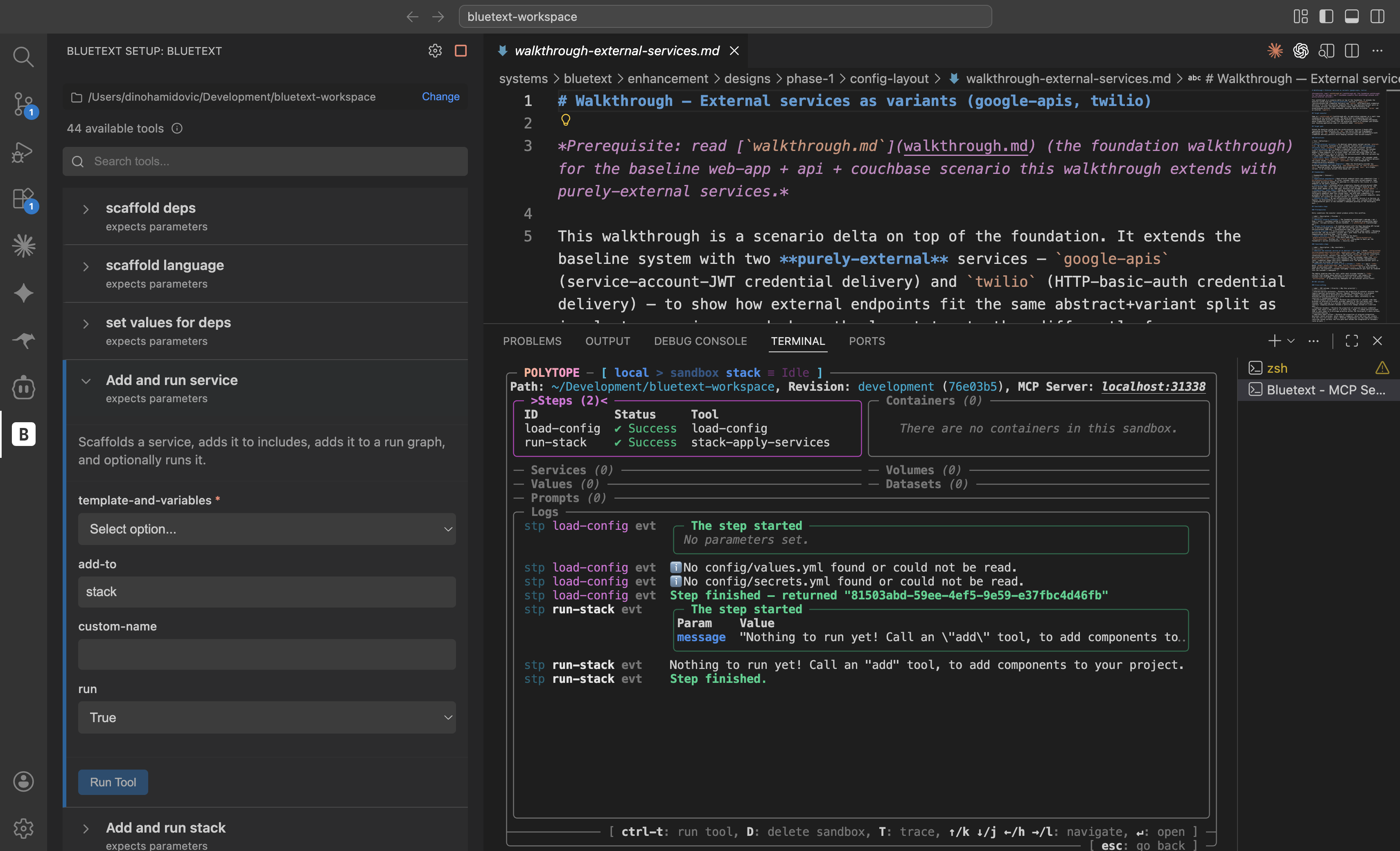
Task: Toggle primary side bar visibility
Action: pos(1326,16)
